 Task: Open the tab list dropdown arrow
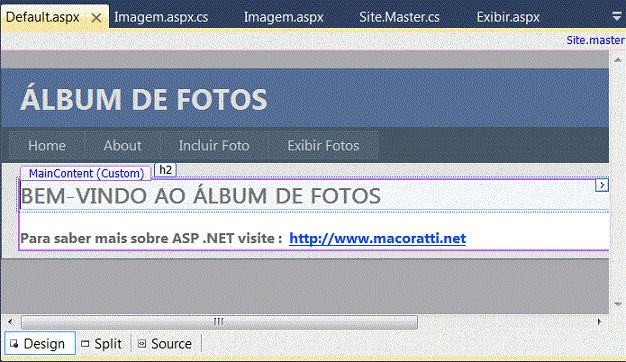click(617, 16)
